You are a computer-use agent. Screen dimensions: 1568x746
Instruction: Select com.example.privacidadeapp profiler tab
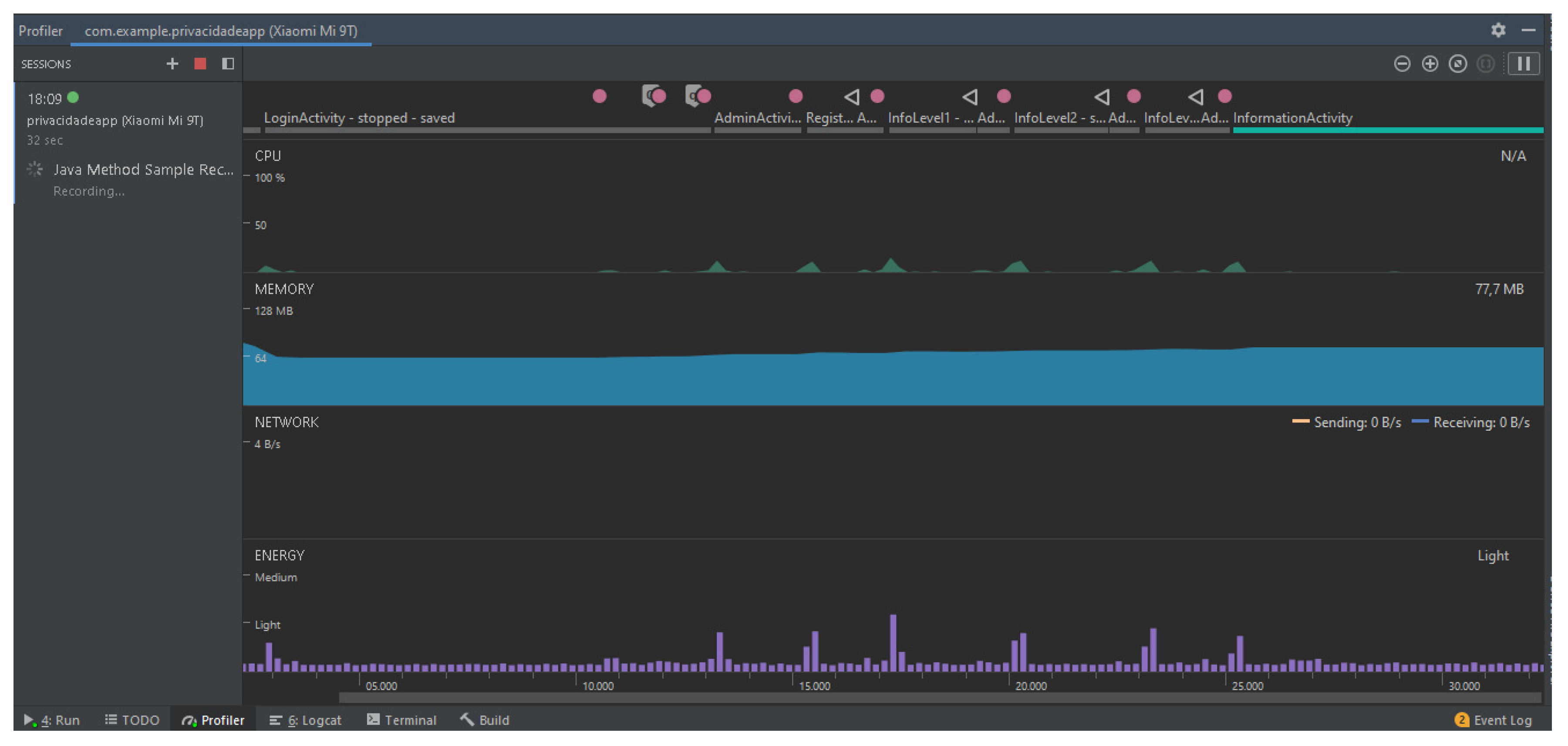[x=220, y=31]
